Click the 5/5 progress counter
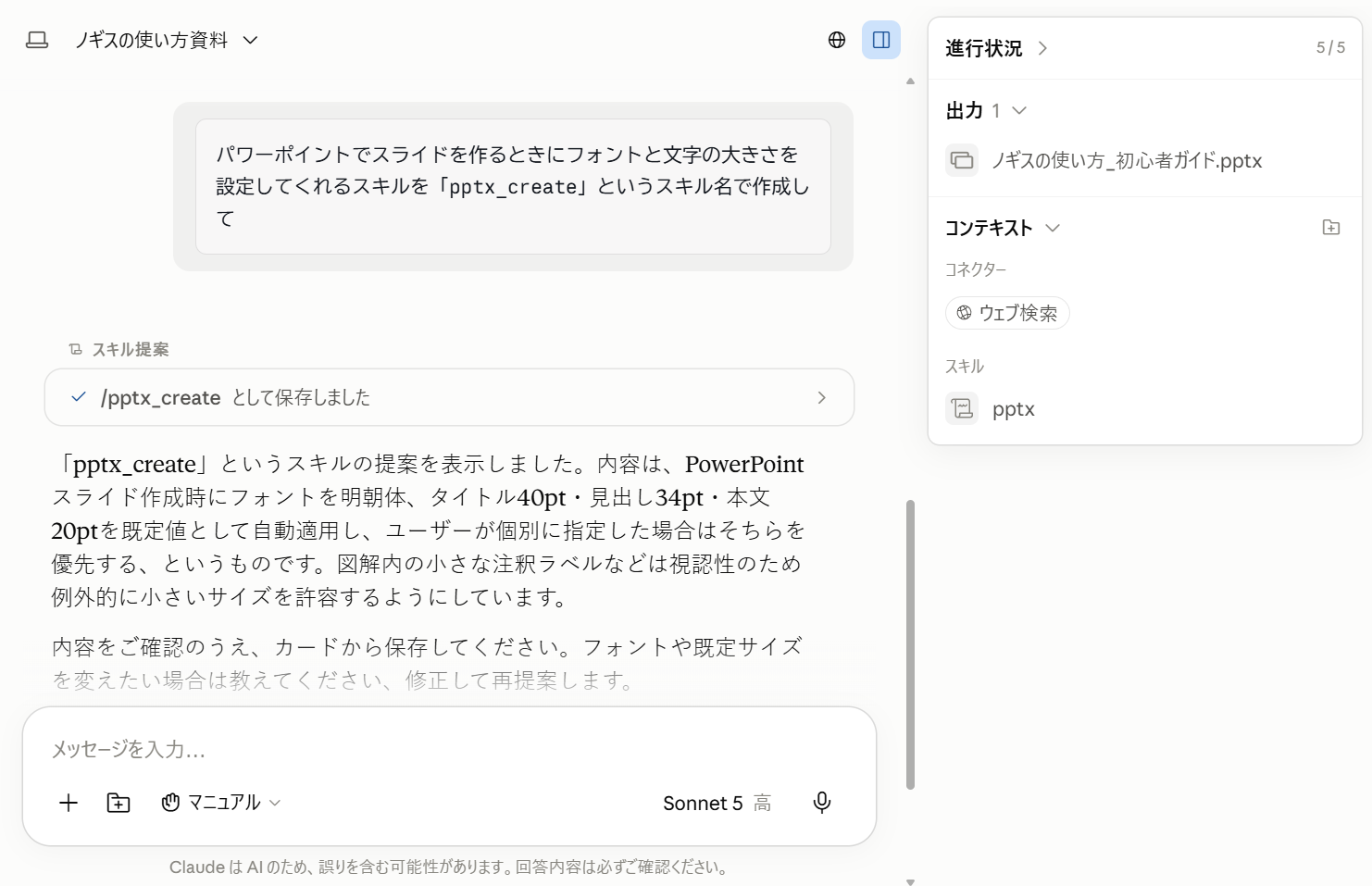1372x886 pixels. click(1330, 47)
